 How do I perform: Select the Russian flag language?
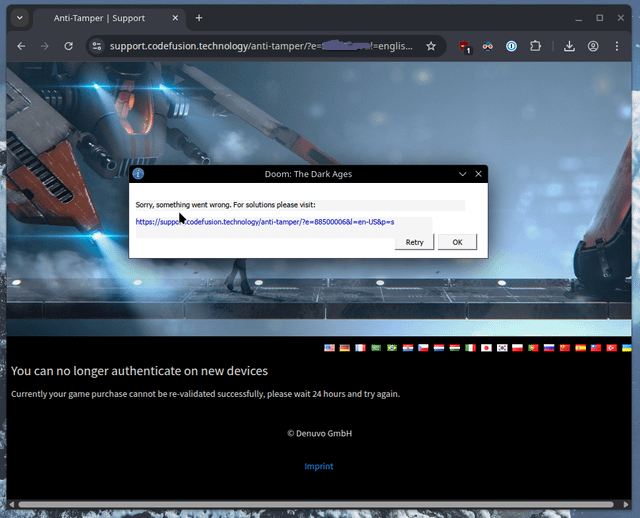[x=549, y=348]
